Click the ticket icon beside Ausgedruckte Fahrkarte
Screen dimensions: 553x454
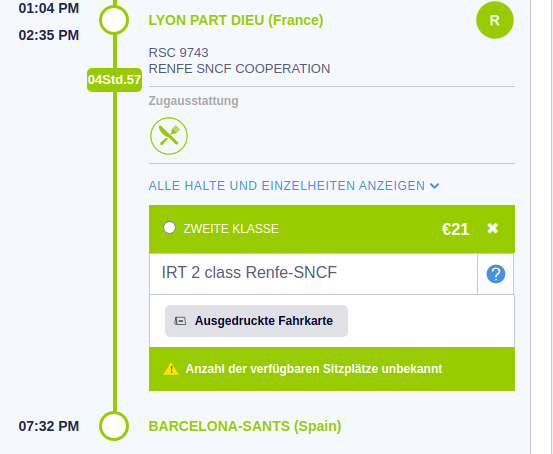(180, 321)
